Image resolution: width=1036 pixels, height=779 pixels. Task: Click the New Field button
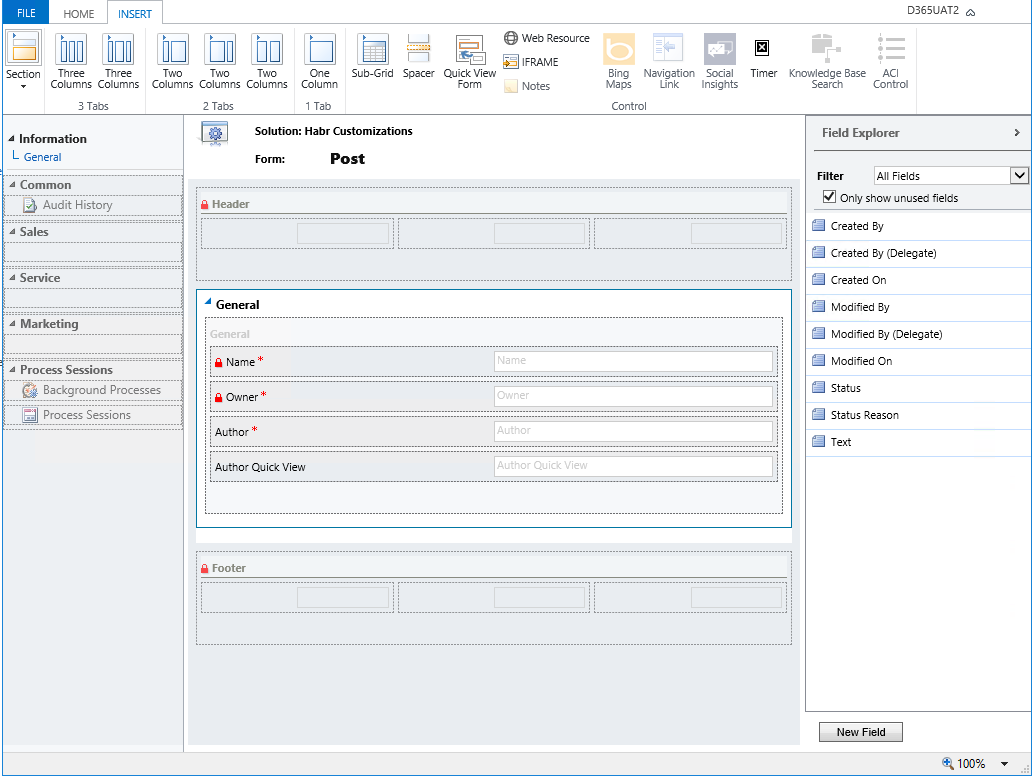click(x=860, y=731)
